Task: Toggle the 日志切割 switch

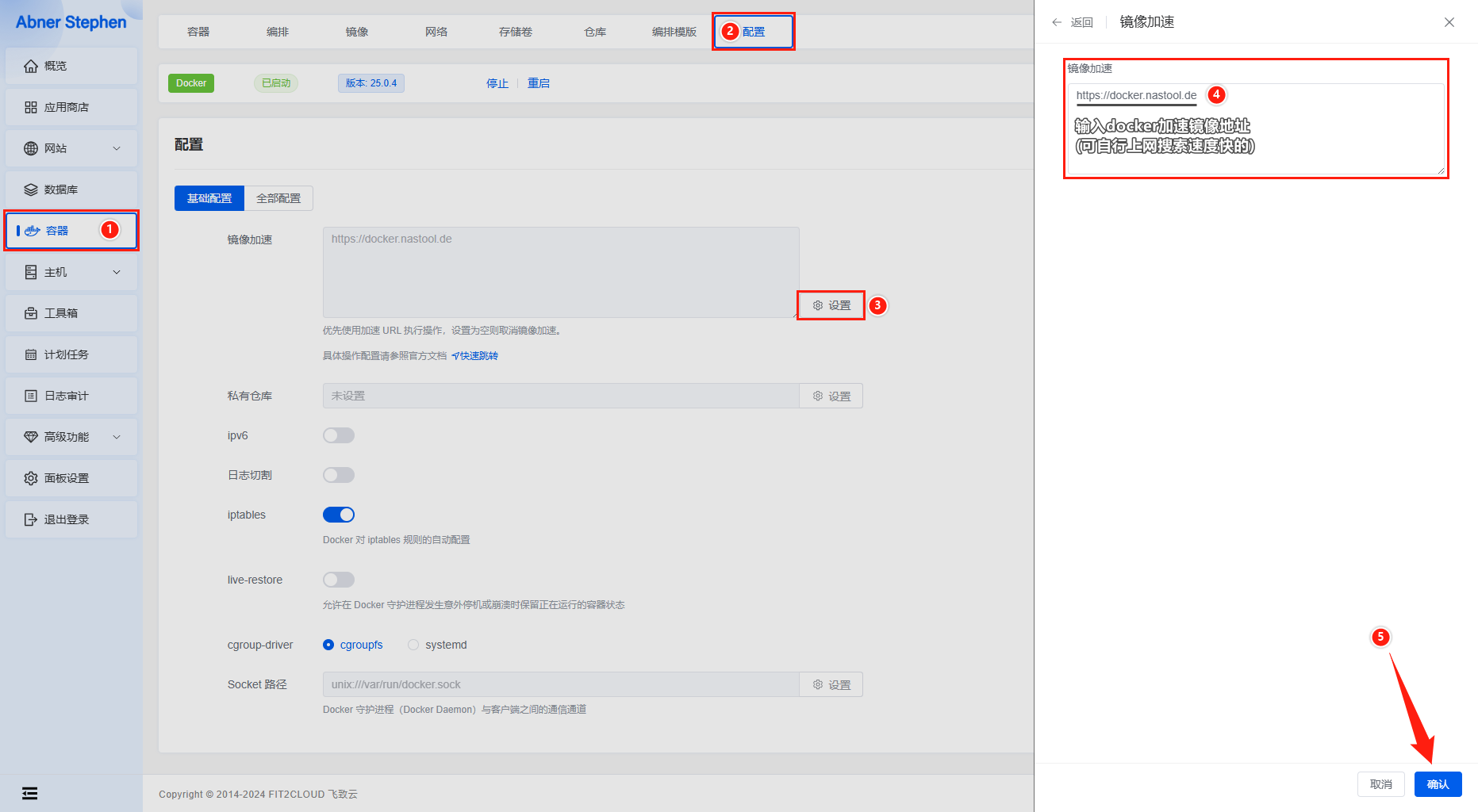Action: click(x=339, y=475)
